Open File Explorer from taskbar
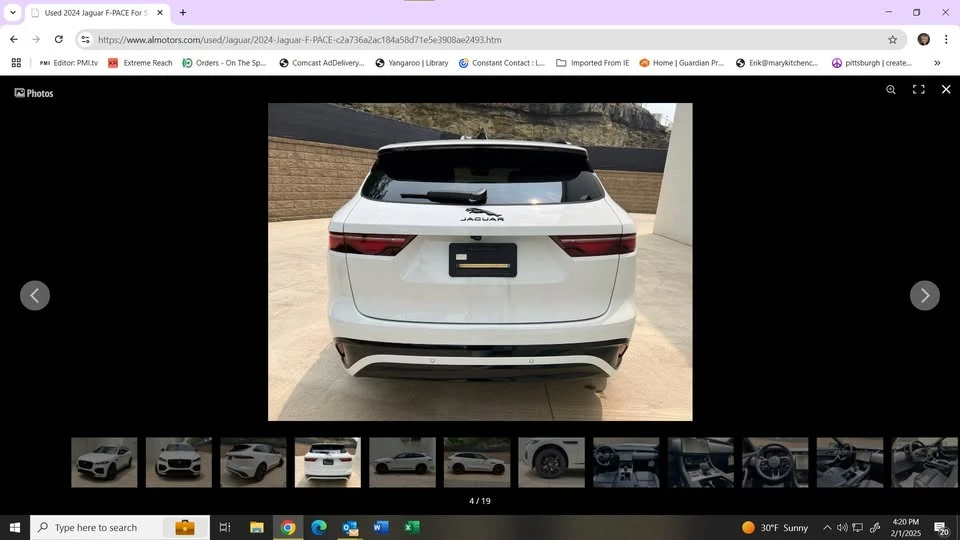 (257, 527)
